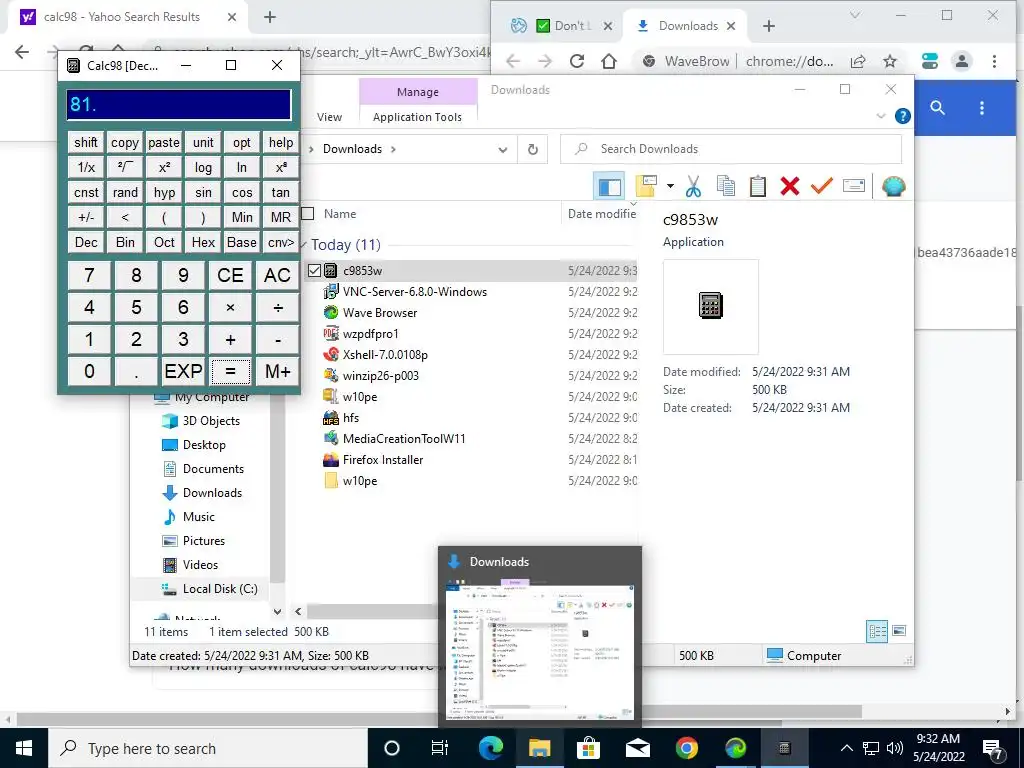
Task: Click the calculator square root key
Action: point(125,167)
